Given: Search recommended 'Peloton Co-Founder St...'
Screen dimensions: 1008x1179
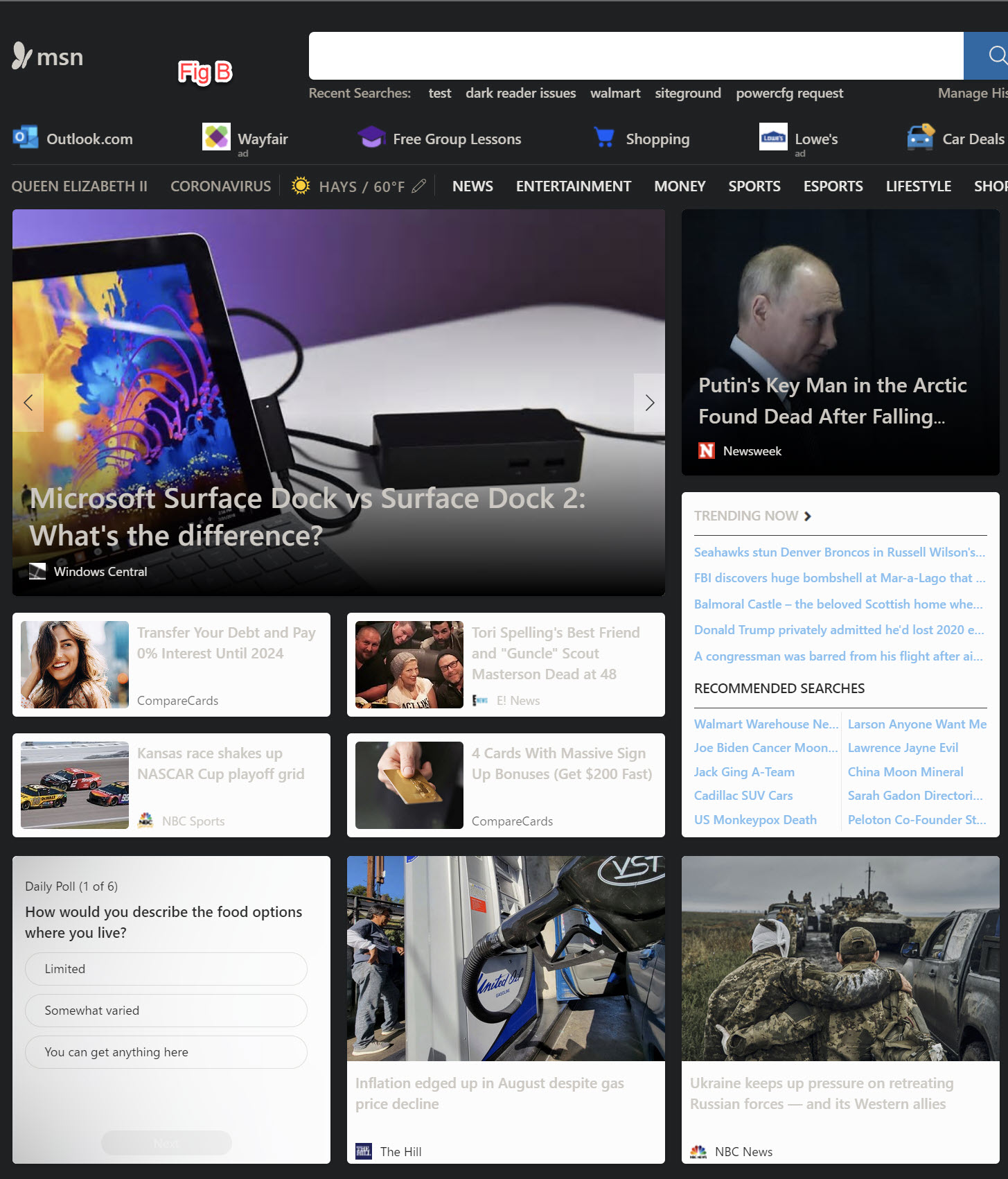Looking at the screenshot, I should [x=917, y=820].
